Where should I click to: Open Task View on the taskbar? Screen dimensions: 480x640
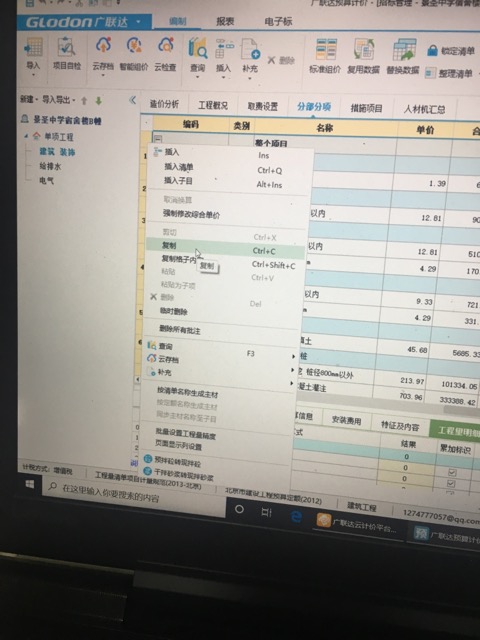[266, 512]
